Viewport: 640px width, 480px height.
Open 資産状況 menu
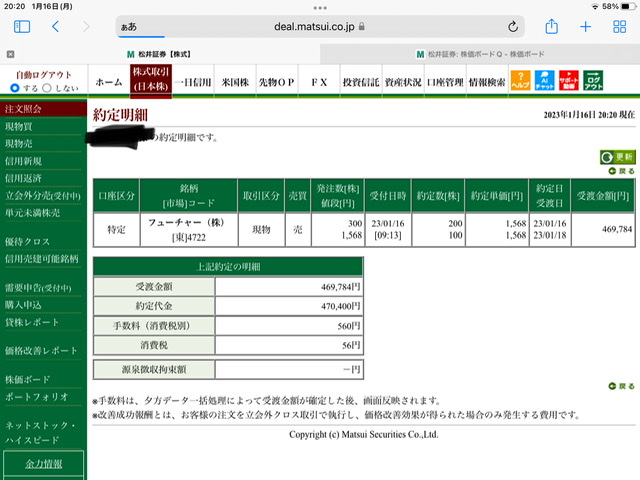[x=403, y=82]
